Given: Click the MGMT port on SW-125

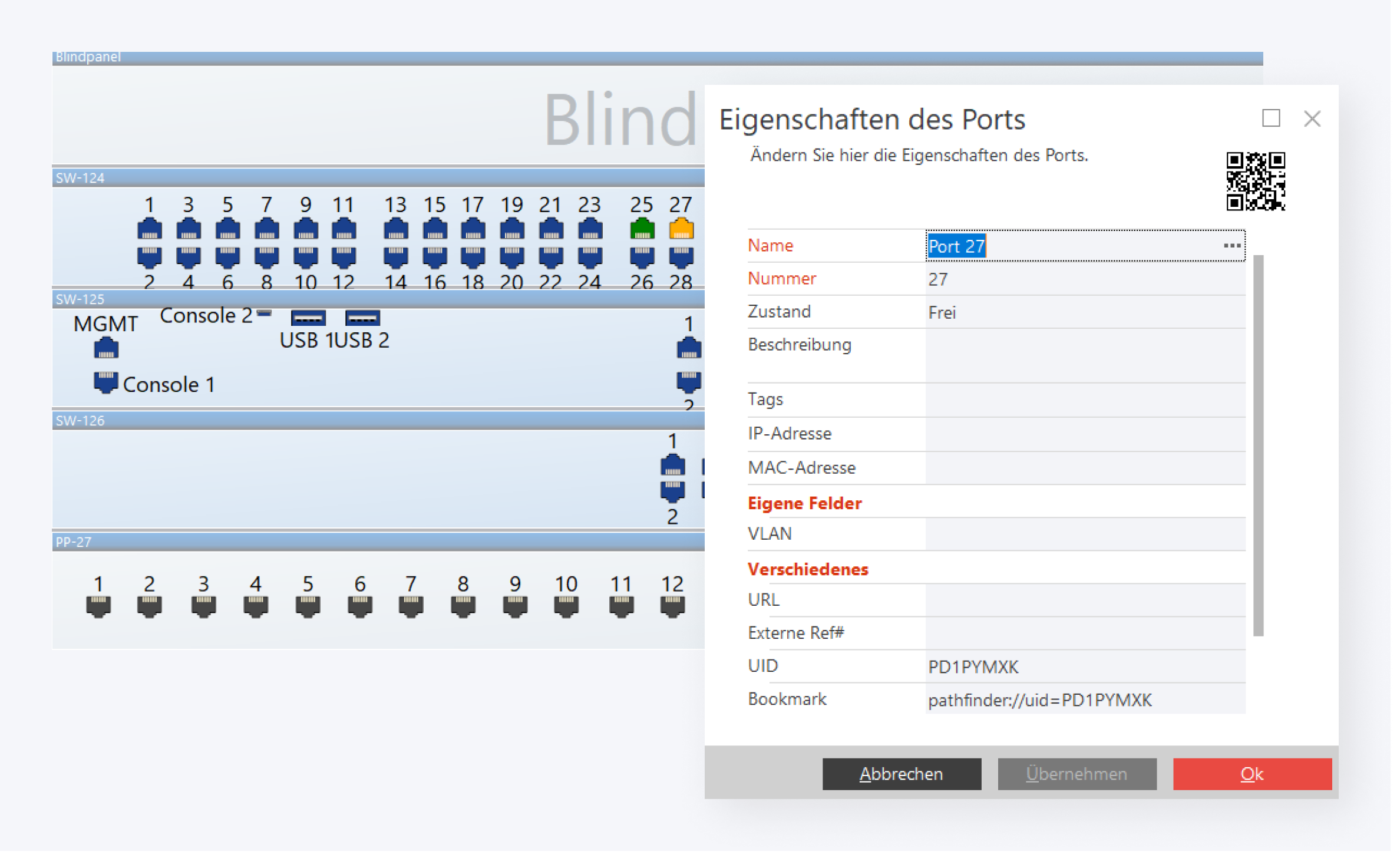Looking at the screenshot, I should (x=106, y=348).
